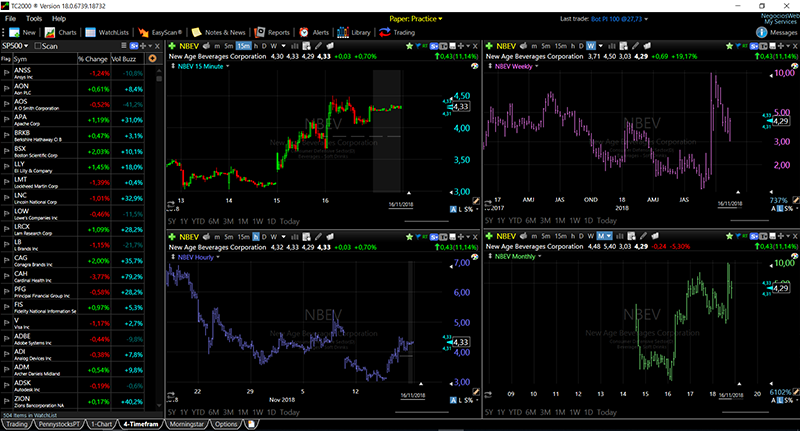Open WatchLists from the toolbar

tap(107, 32)
